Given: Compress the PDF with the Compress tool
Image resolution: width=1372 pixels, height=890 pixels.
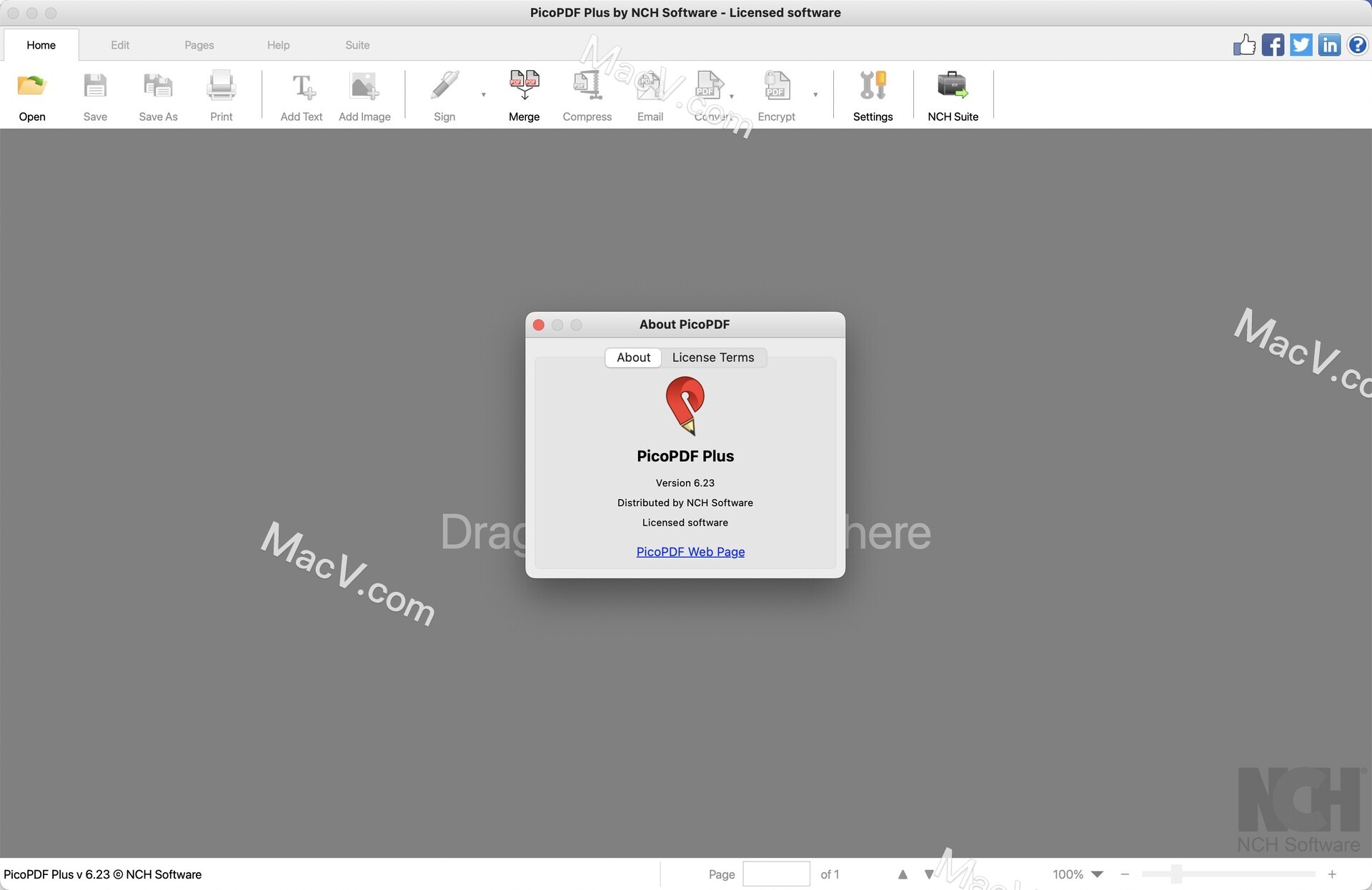Looking at the screenshot, I should 587,95.
